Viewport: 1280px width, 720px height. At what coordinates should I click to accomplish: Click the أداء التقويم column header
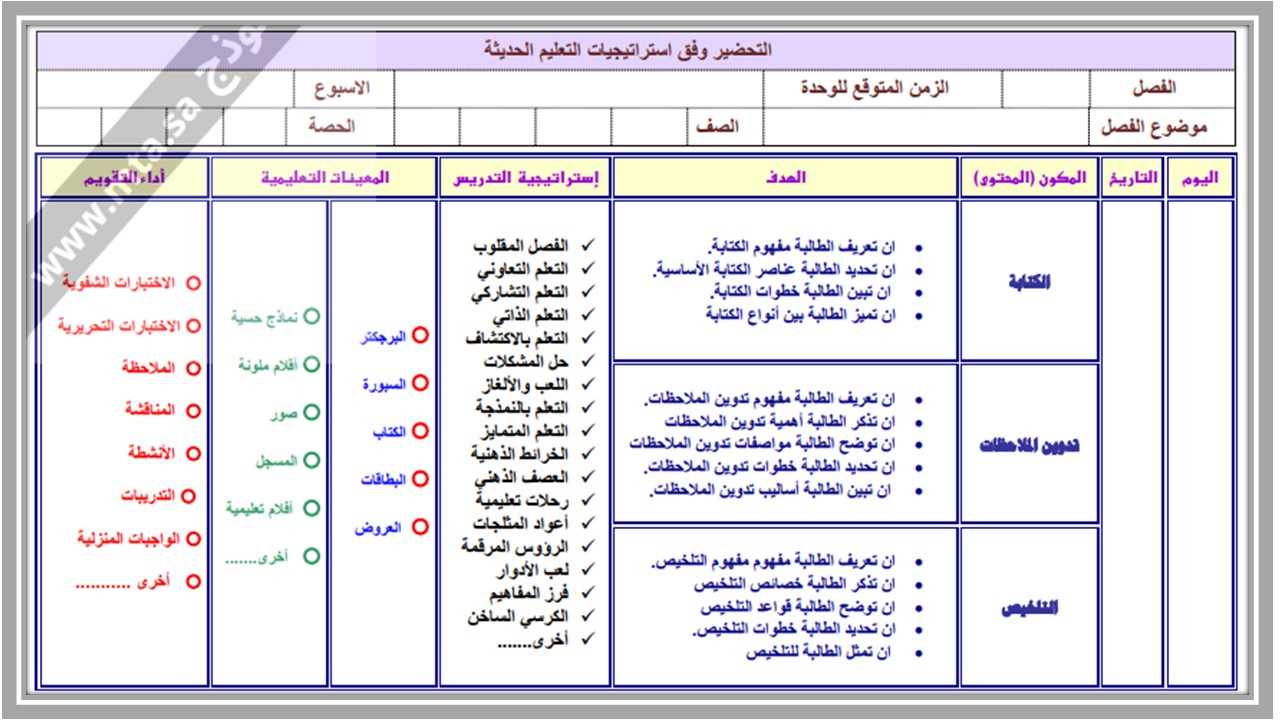(125, 178)
